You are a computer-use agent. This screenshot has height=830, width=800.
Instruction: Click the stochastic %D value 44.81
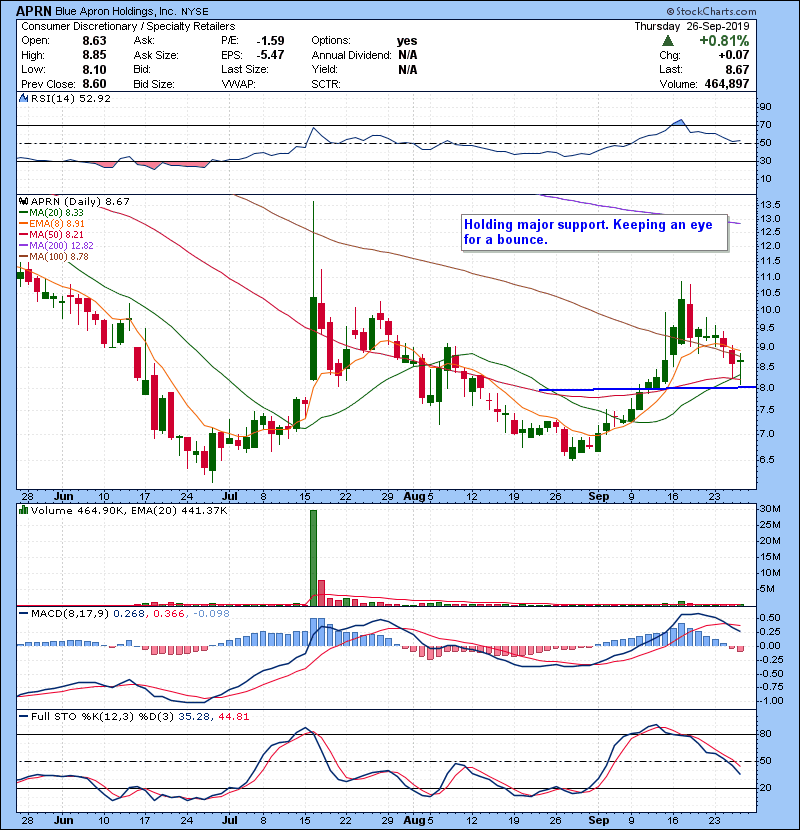tap(232, 717)
